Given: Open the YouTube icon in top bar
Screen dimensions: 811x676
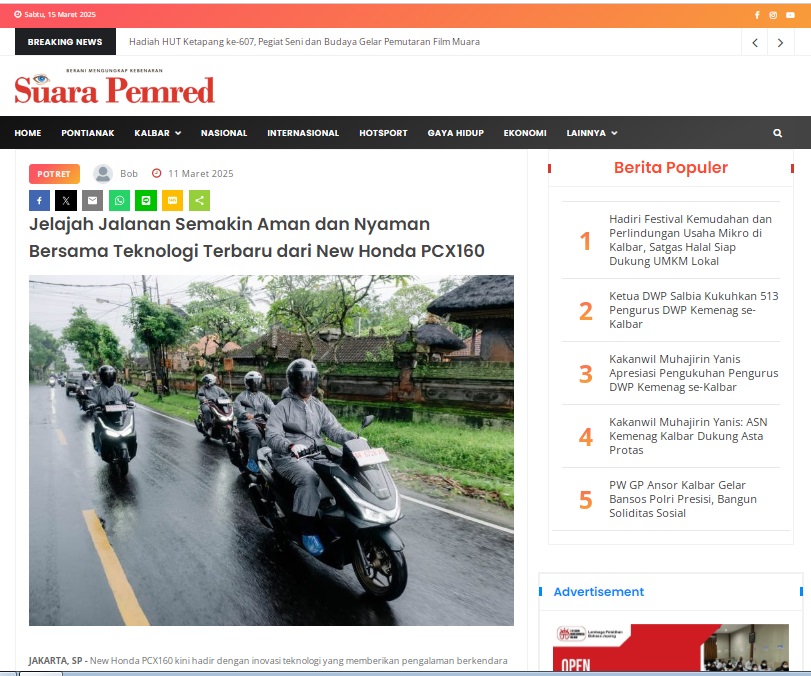Looking at the screenshot, I should (x=790, y=15).
